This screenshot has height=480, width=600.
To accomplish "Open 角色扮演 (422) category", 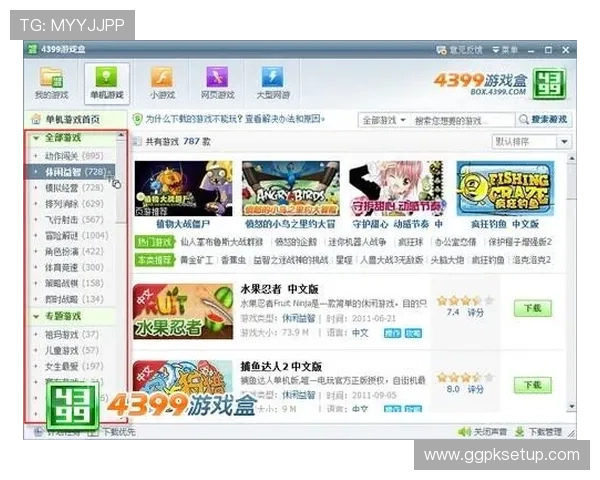I will click(74, 251).
